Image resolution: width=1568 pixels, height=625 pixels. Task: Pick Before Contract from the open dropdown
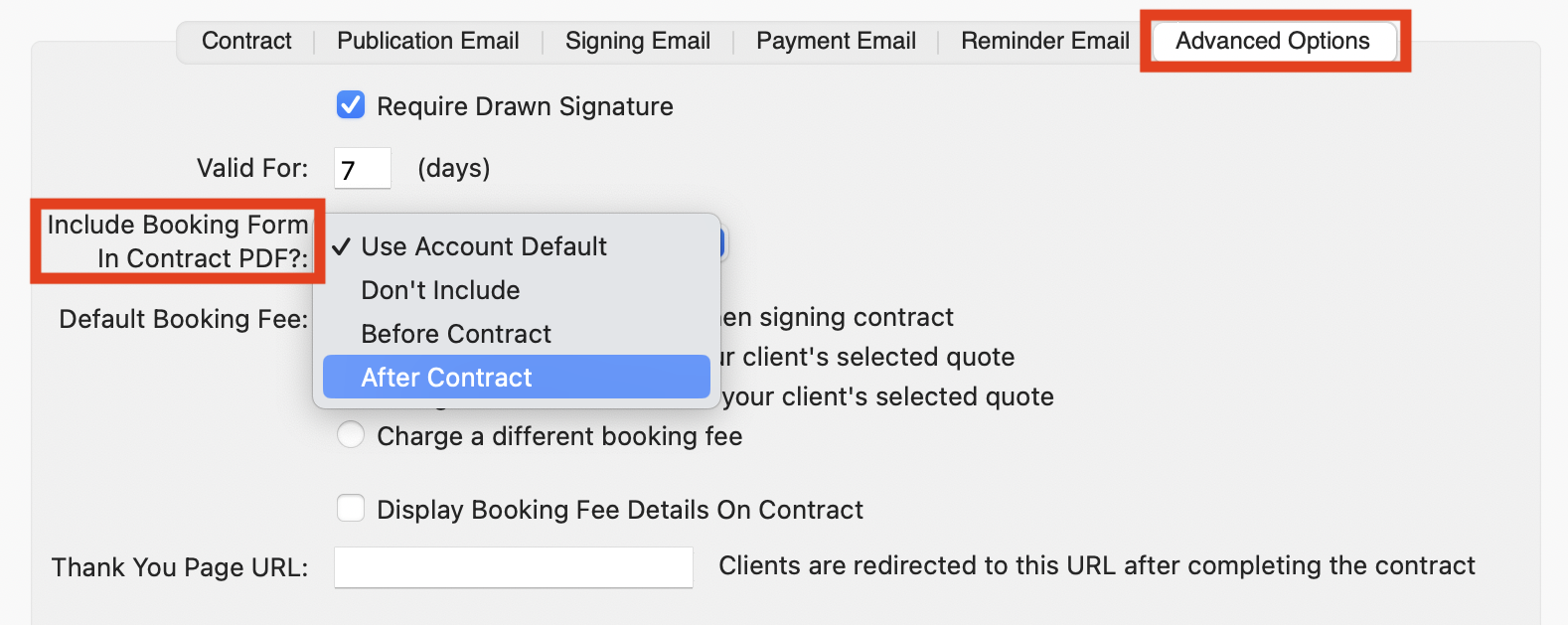pyautogui.click(x=456, y=334)
